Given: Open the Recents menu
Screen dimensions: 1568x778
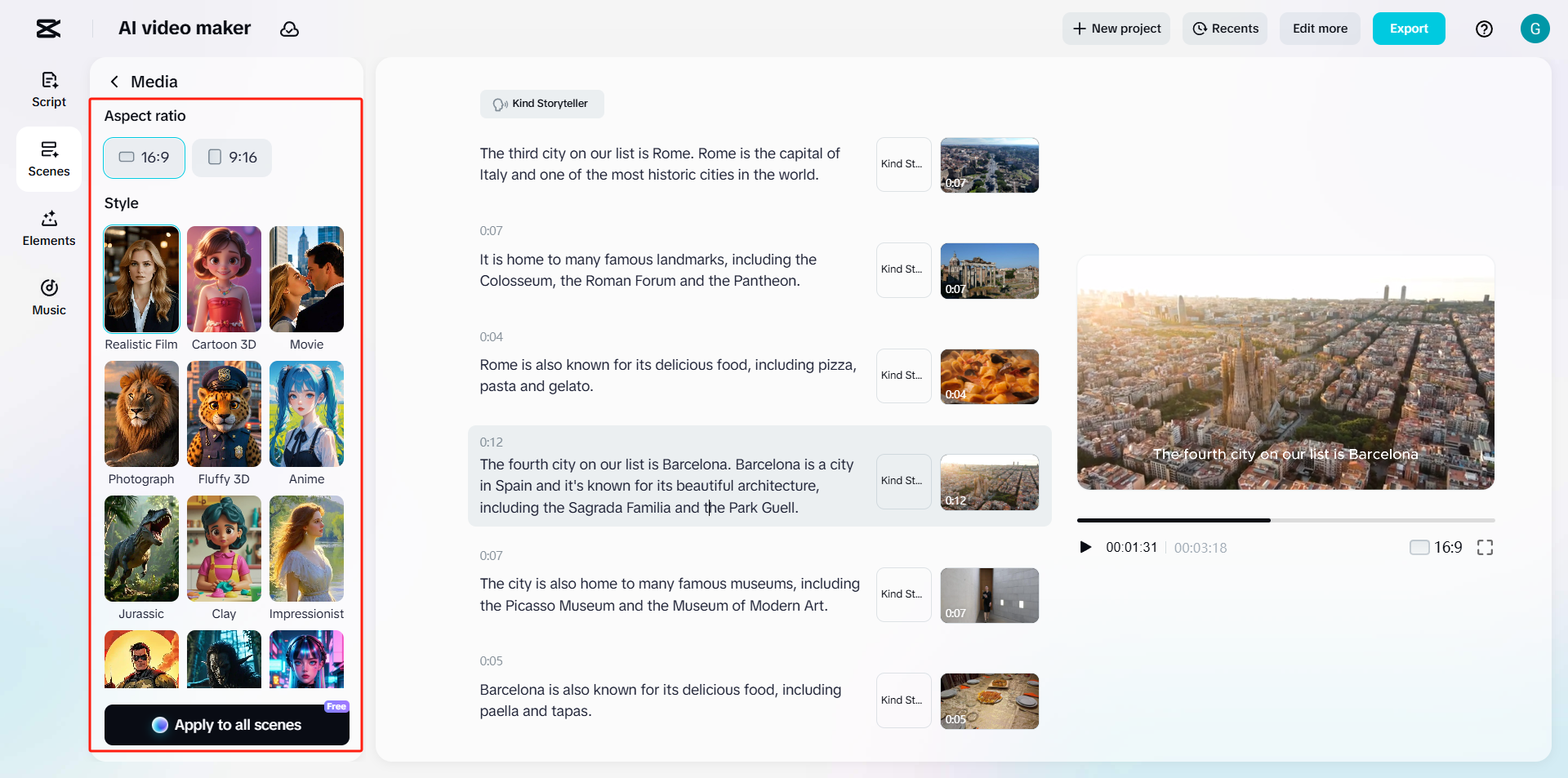Looking at the screenshot, I should (x=1225, y=29).
